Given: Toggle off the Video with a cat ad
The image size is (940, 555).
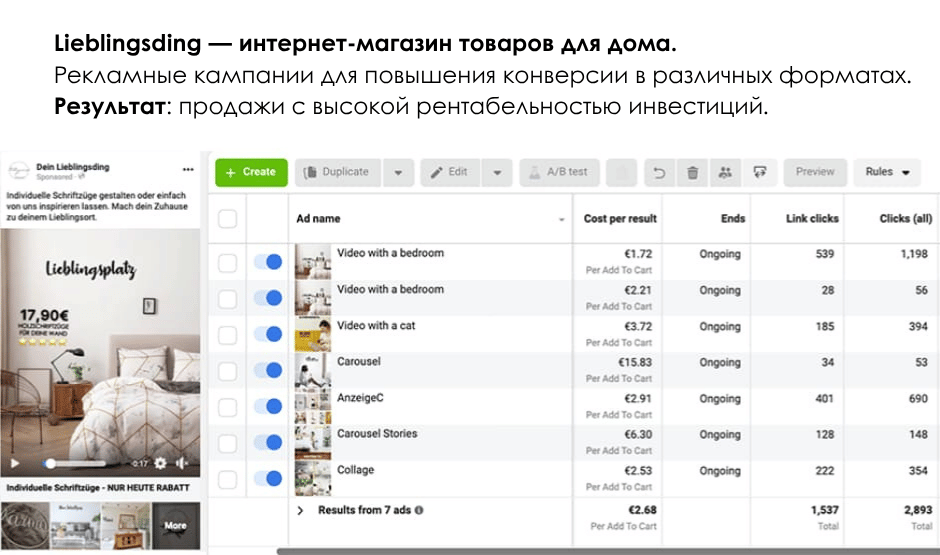Looking at the screenshot, I should 267,334.
